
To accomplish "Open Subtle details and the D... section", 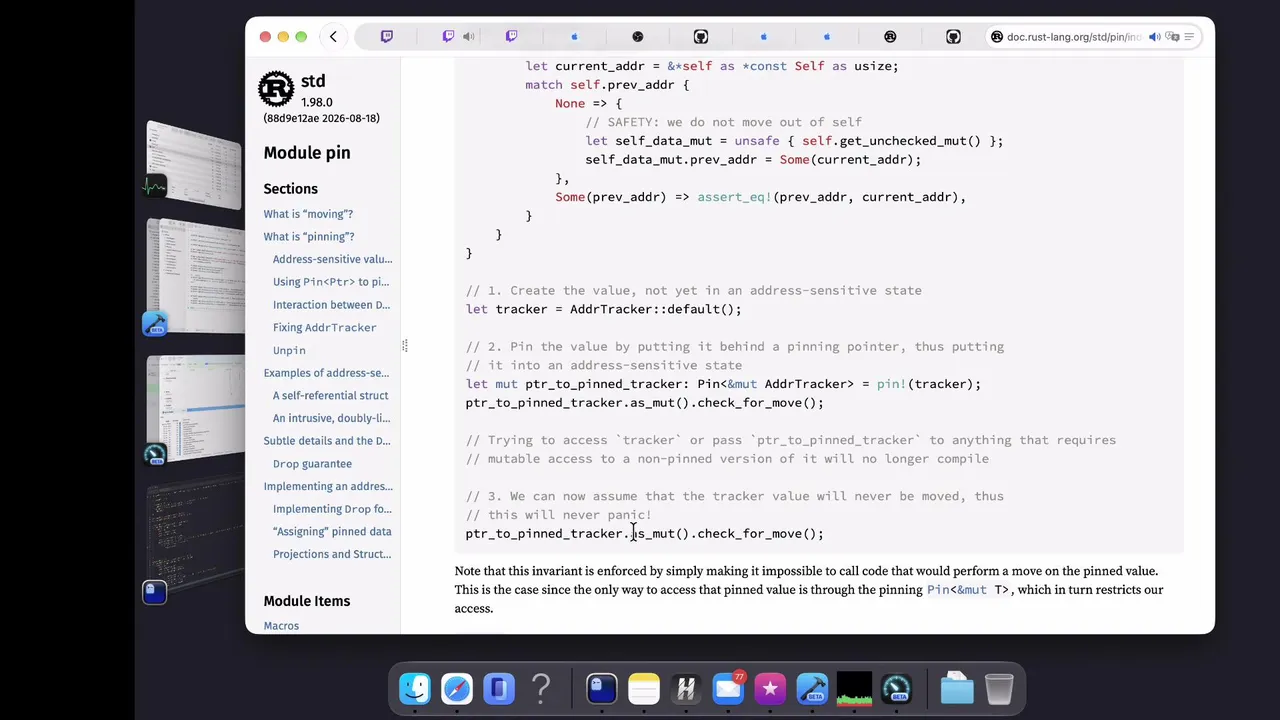I will pos(327,441).
